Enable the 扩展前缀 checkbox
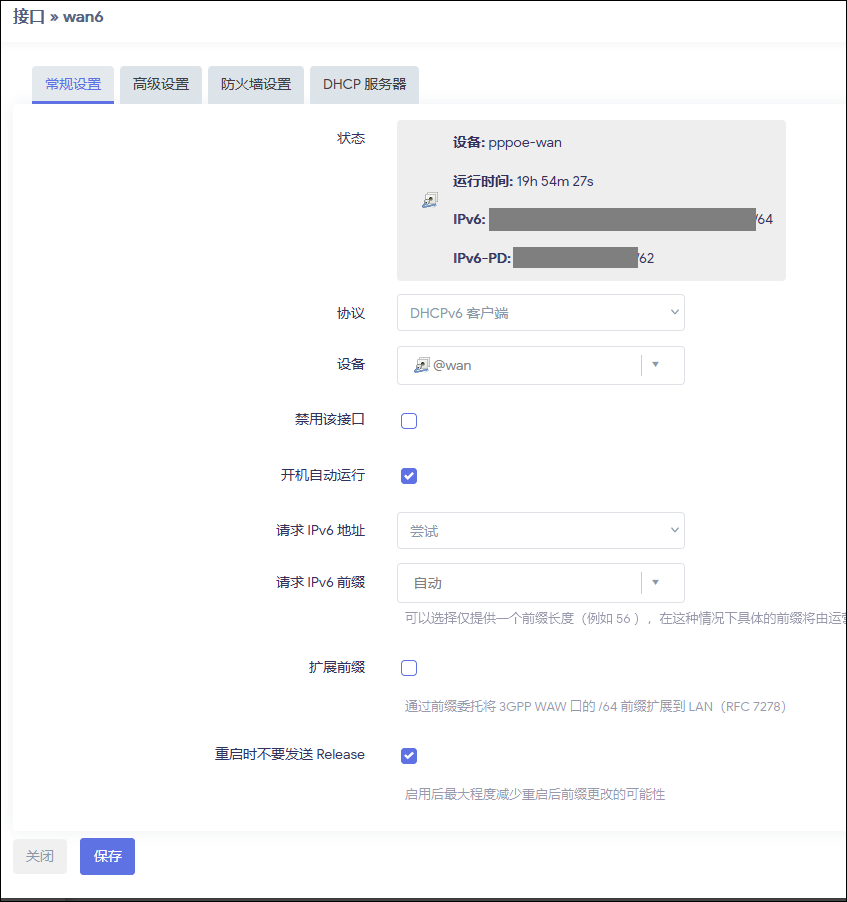847x902 pixels. coord(409,668)
